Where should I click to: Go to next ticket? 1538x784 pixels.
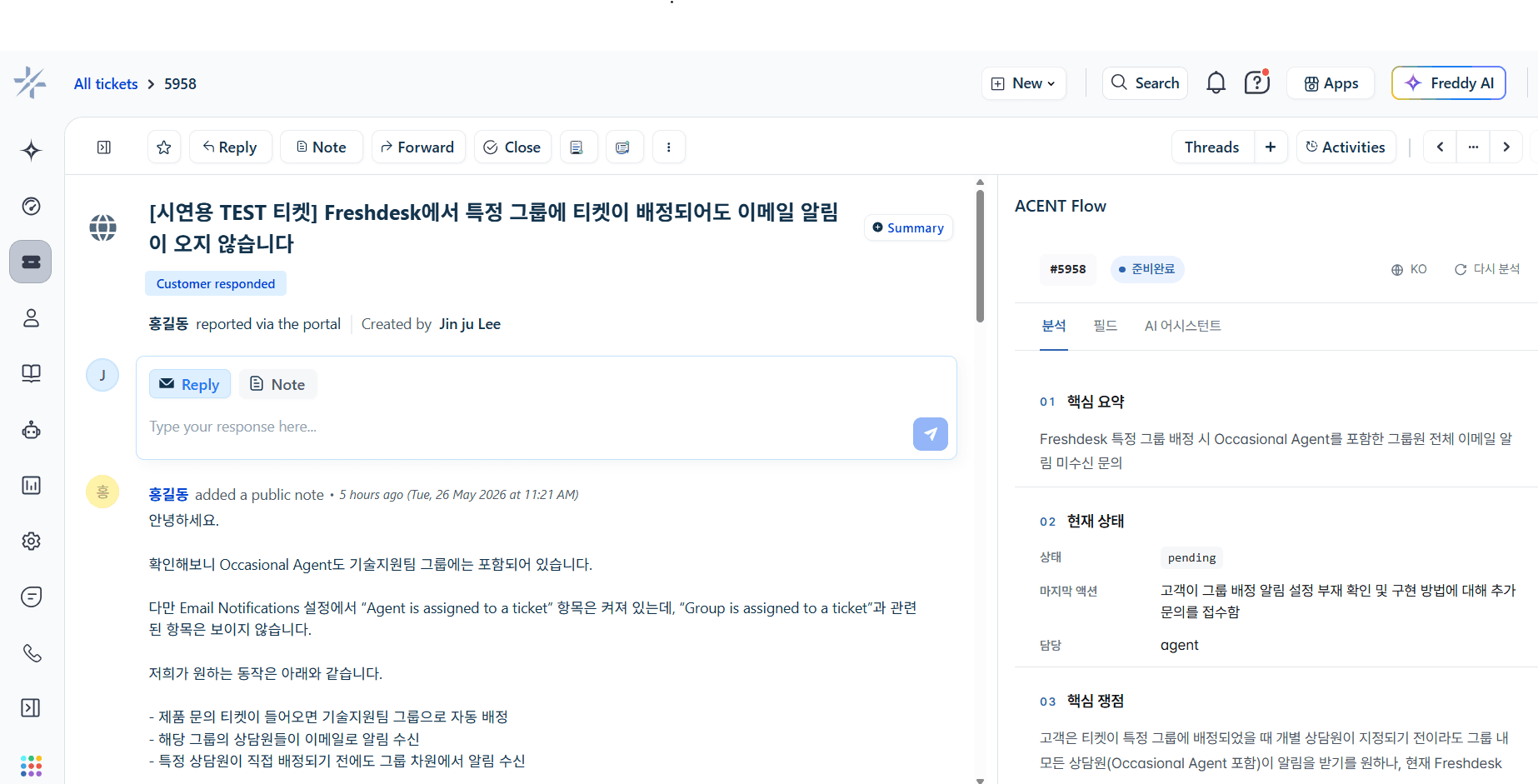[x=1506, y=147]
